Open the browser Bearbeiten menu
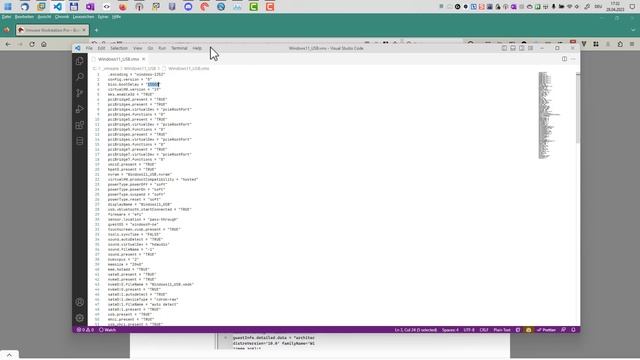Screen dimensions: 640x360 coord(24,17)
